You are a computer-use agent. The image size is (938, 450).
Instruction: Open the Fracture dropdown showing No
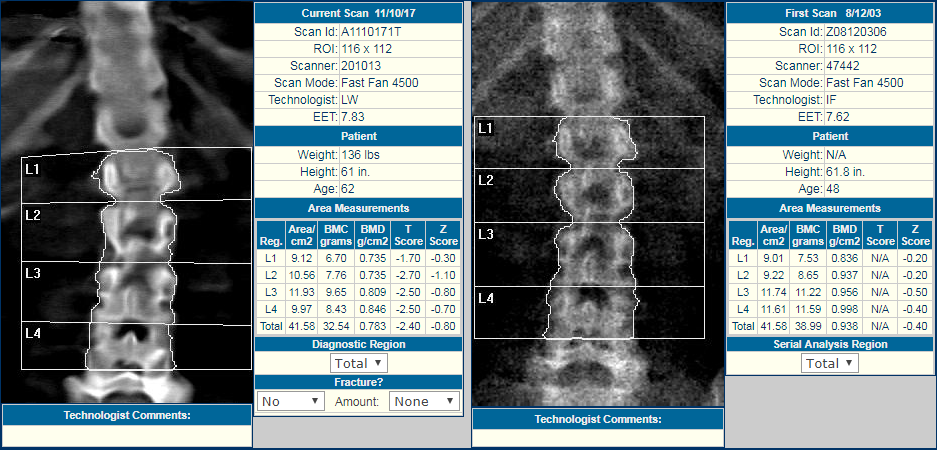pos(291,401)
